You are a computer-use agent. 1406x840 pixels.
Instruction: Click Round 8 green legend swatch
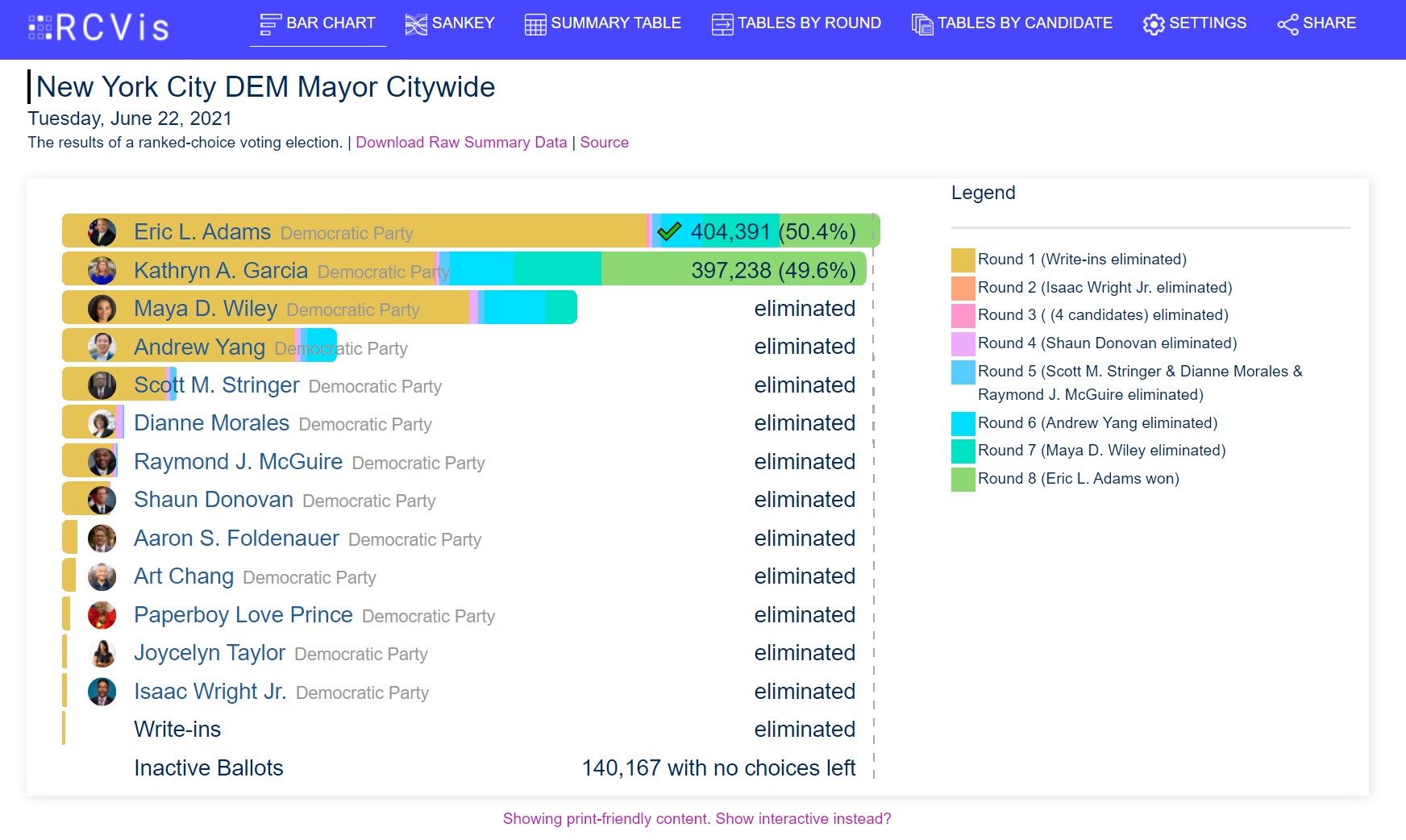tap(963, 479)
